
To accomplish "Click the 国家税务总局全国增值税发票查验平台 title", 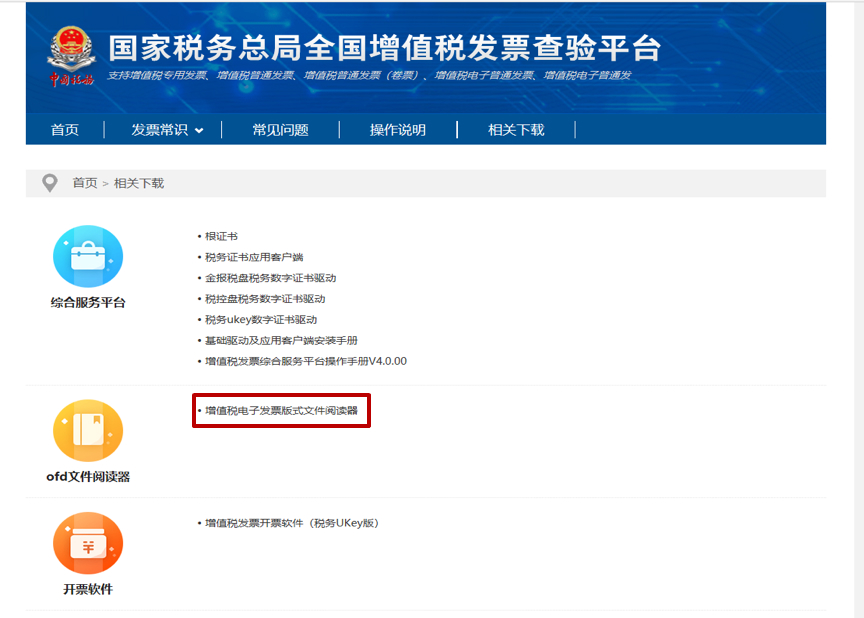I will tap(385, 48).
